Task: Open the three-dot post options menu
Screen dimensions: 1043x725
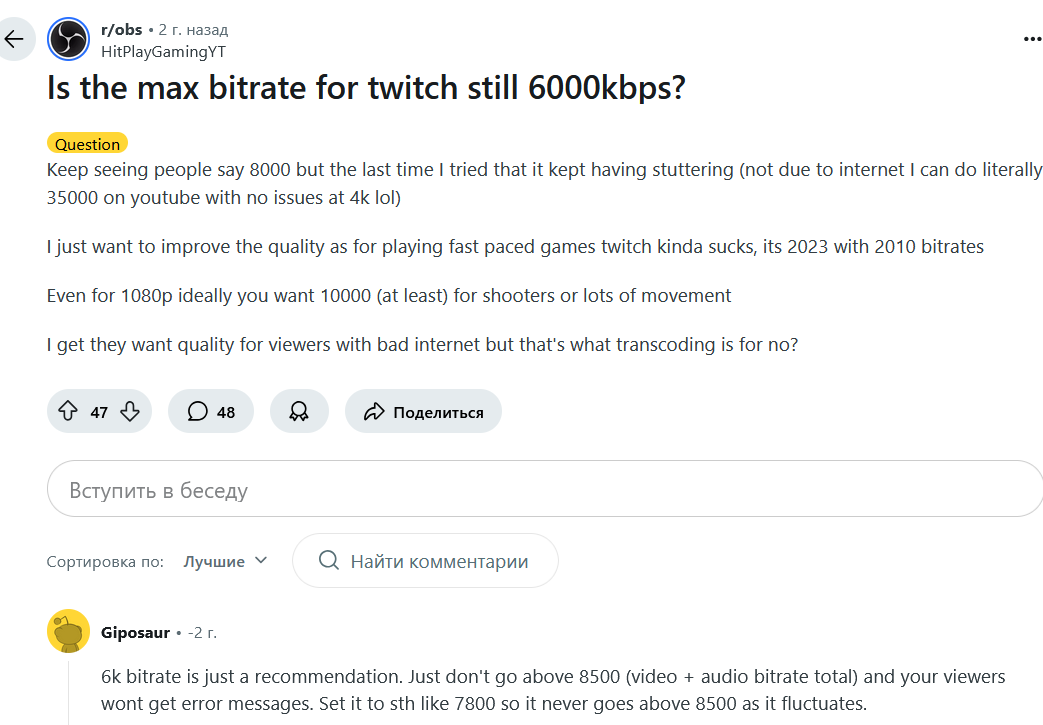Action: (x=1033, y=39)
